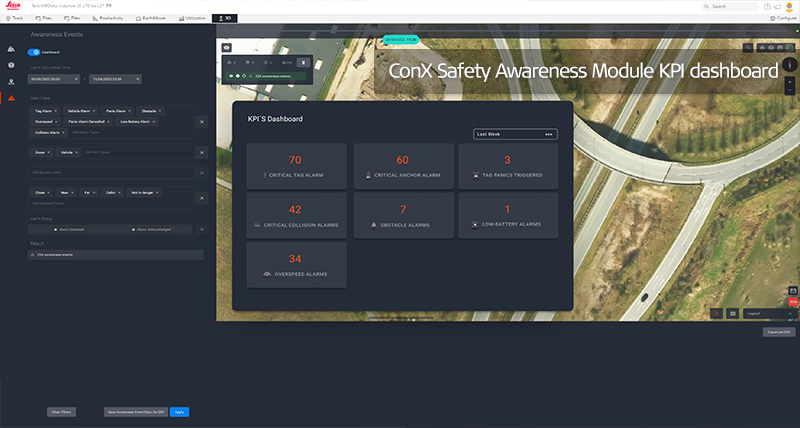800x428 pixels.
Task: Click the globe icon on map toolbar
Action: pos(771,47)
